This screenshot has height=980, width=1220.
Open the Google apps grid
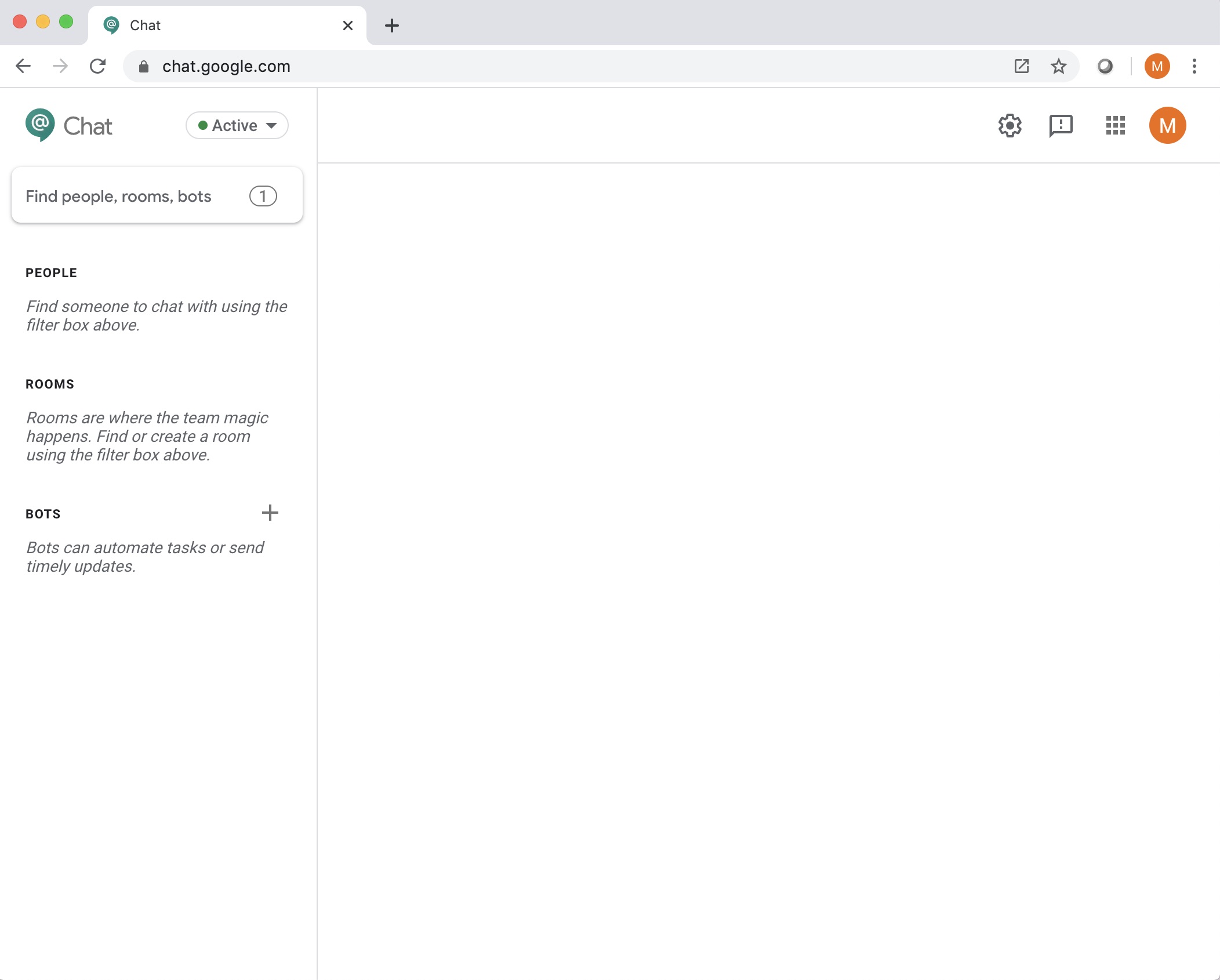pos(1115,125)
